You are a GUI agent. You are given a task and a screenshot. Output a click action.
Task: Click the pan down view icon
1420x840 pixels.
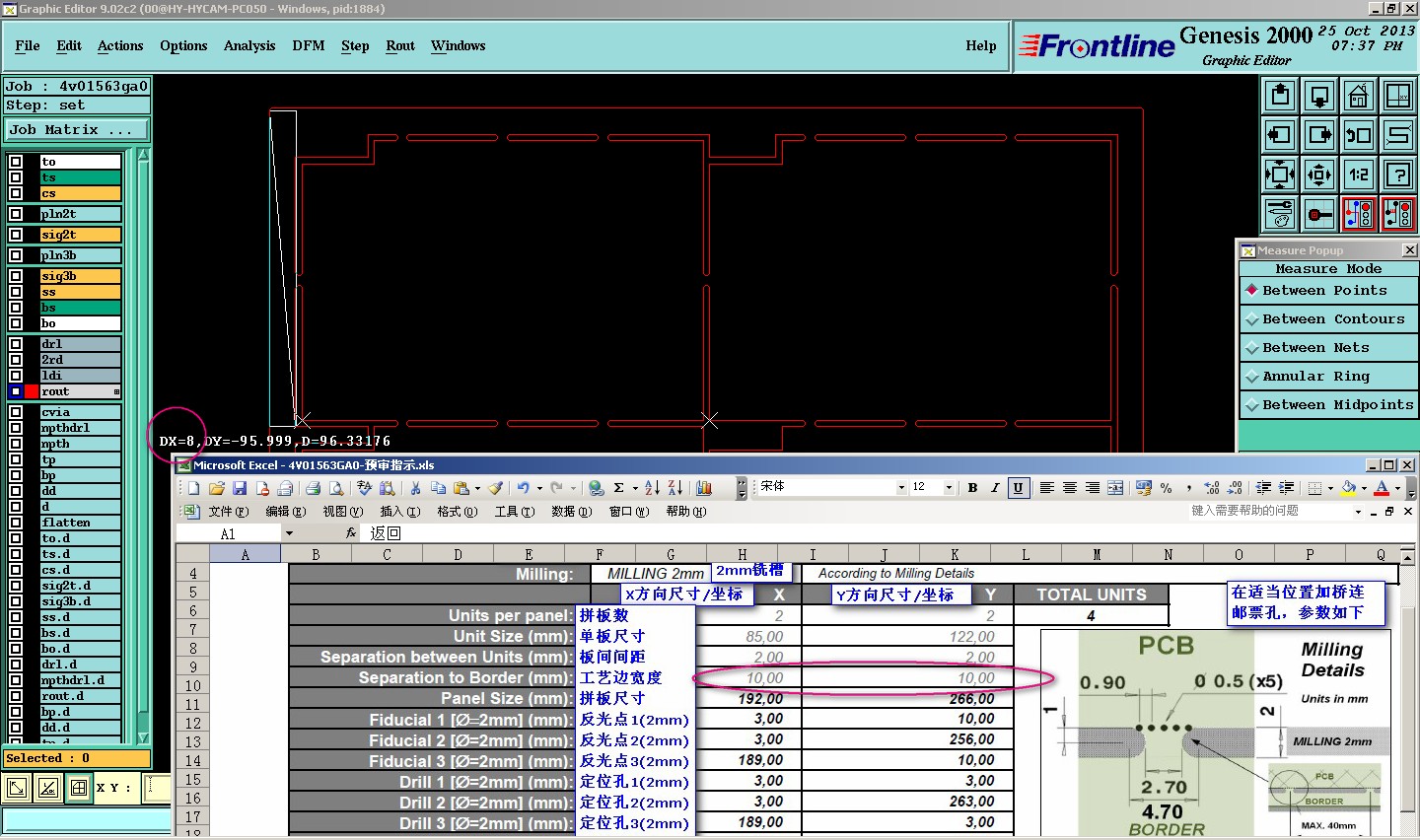pyautogui.click(x=1319, y=96)
